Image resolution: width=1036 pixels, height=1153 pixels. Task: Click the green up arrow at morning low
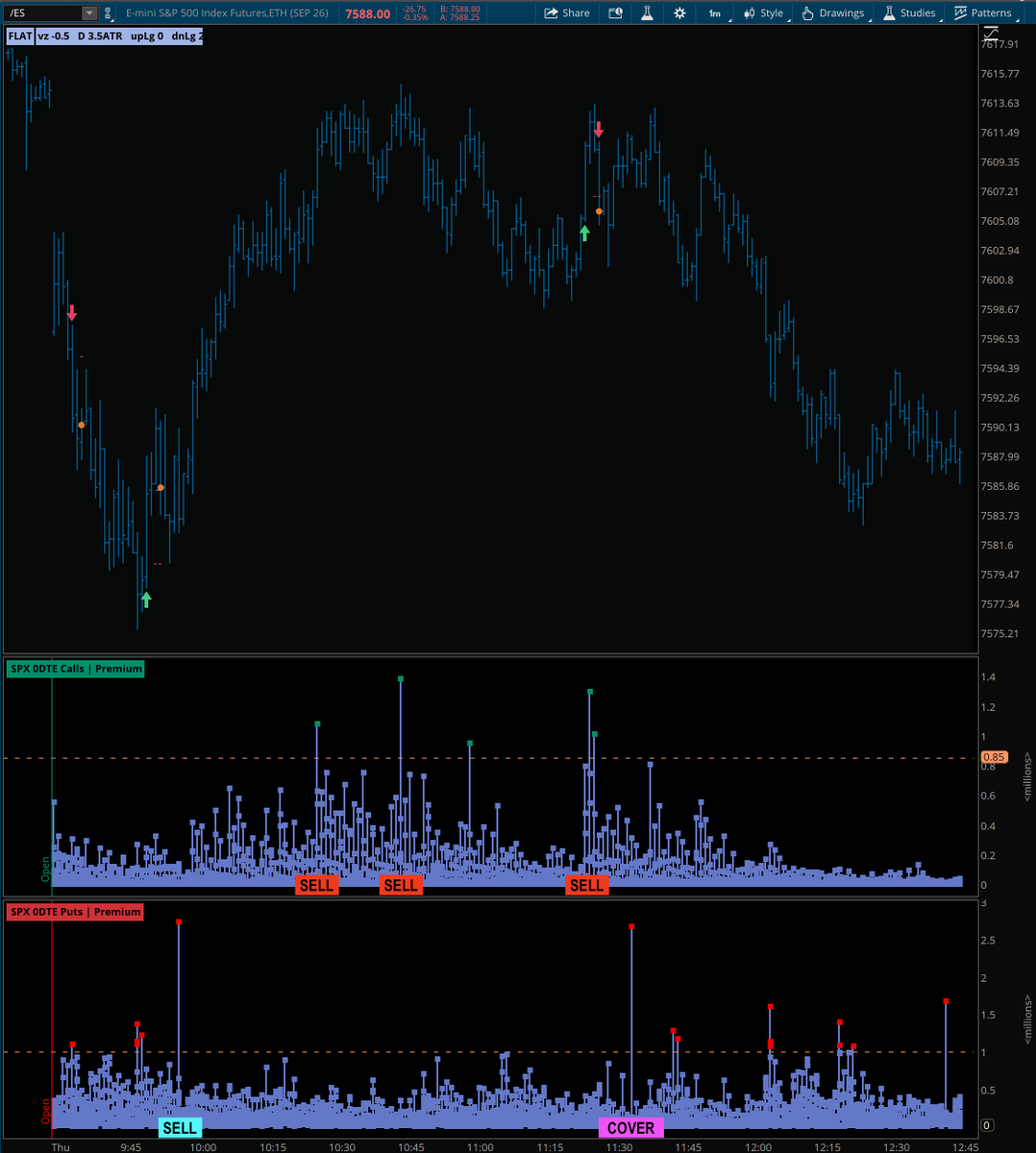[x=146, y=600]
